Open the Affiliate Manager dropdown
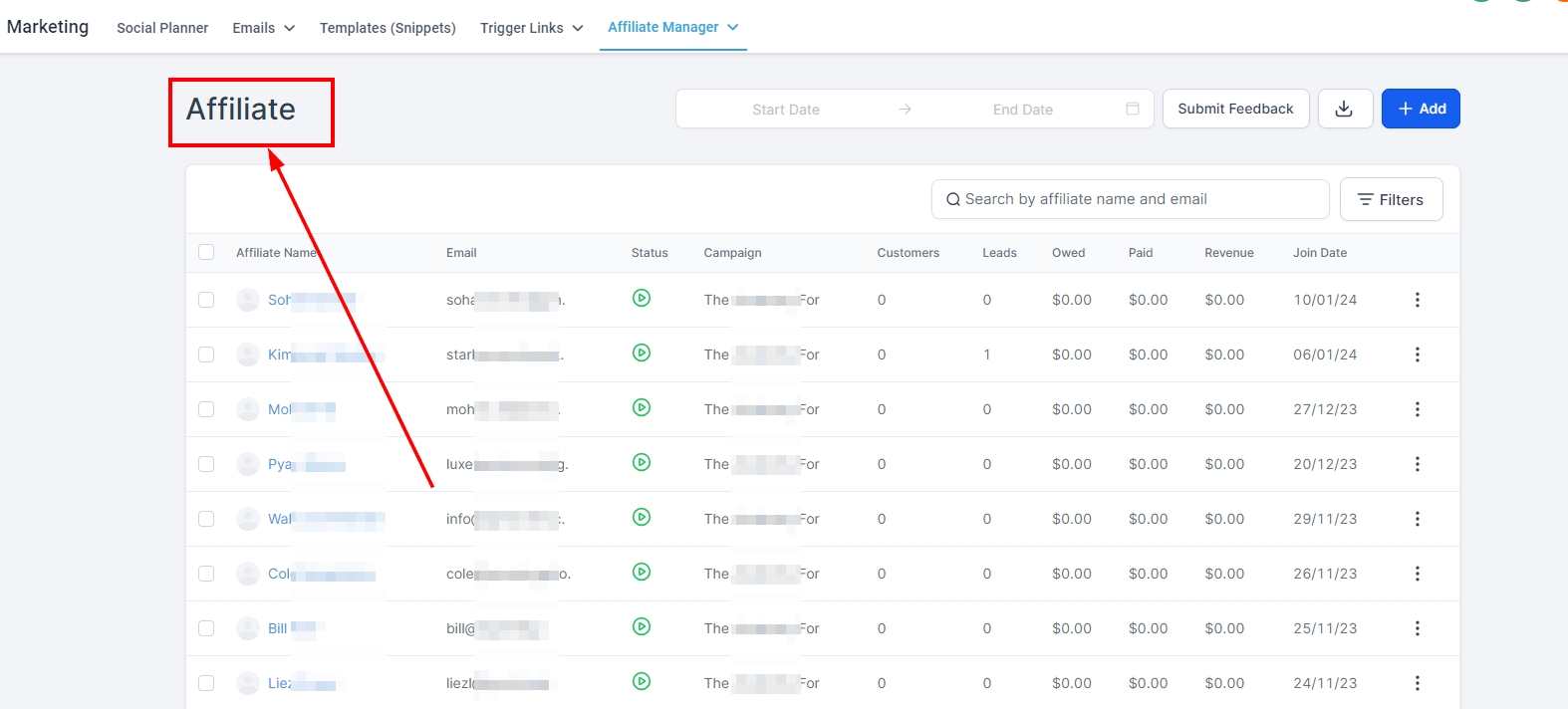The image size is (1568, 709). [x=672, y=27]
